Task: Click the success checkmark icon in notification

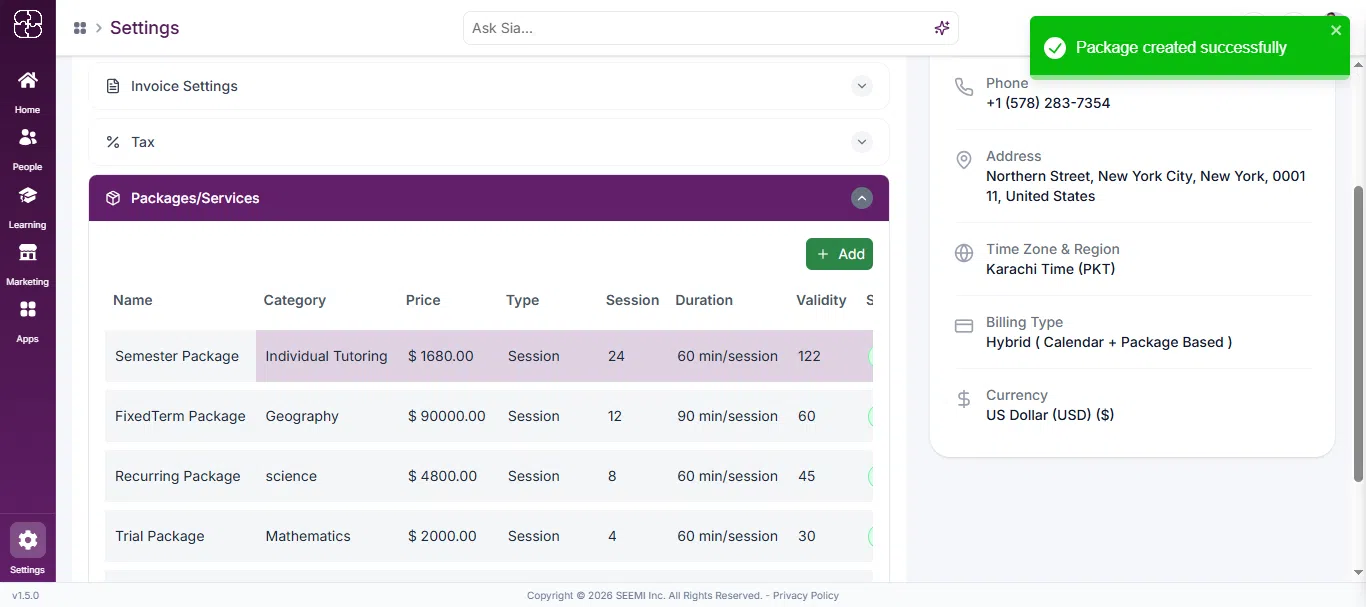Action: coord(1054,47)
